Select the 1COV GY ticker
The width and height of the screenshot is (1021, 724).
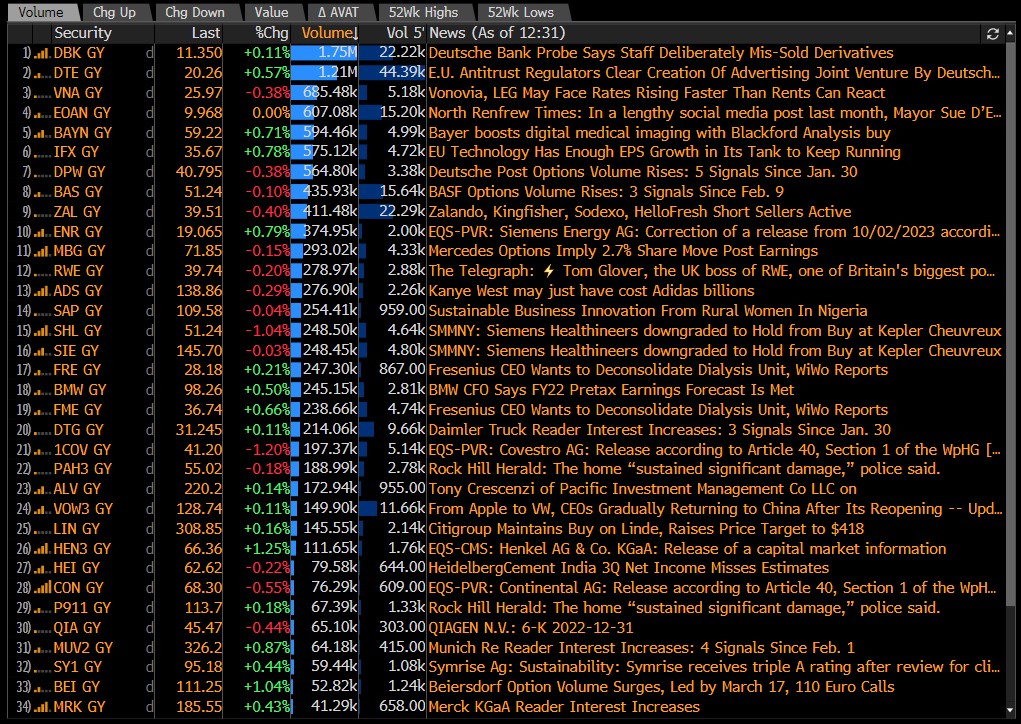(x=82, y=450)
